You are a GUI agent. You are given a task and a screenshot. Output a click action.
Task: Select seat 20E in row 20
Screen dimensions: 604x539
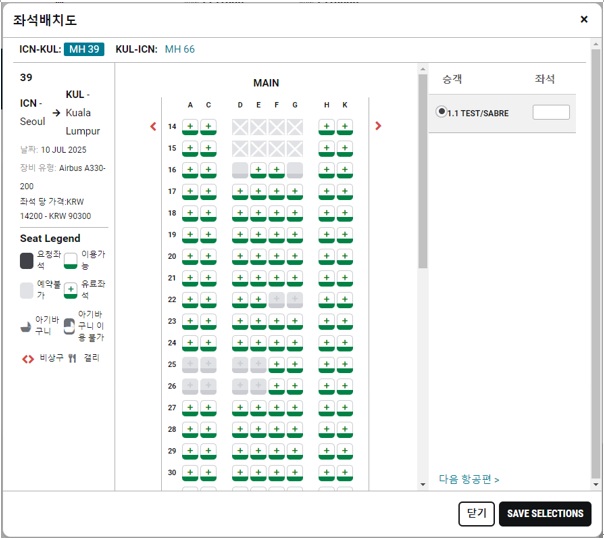click(x=258, y=256)
